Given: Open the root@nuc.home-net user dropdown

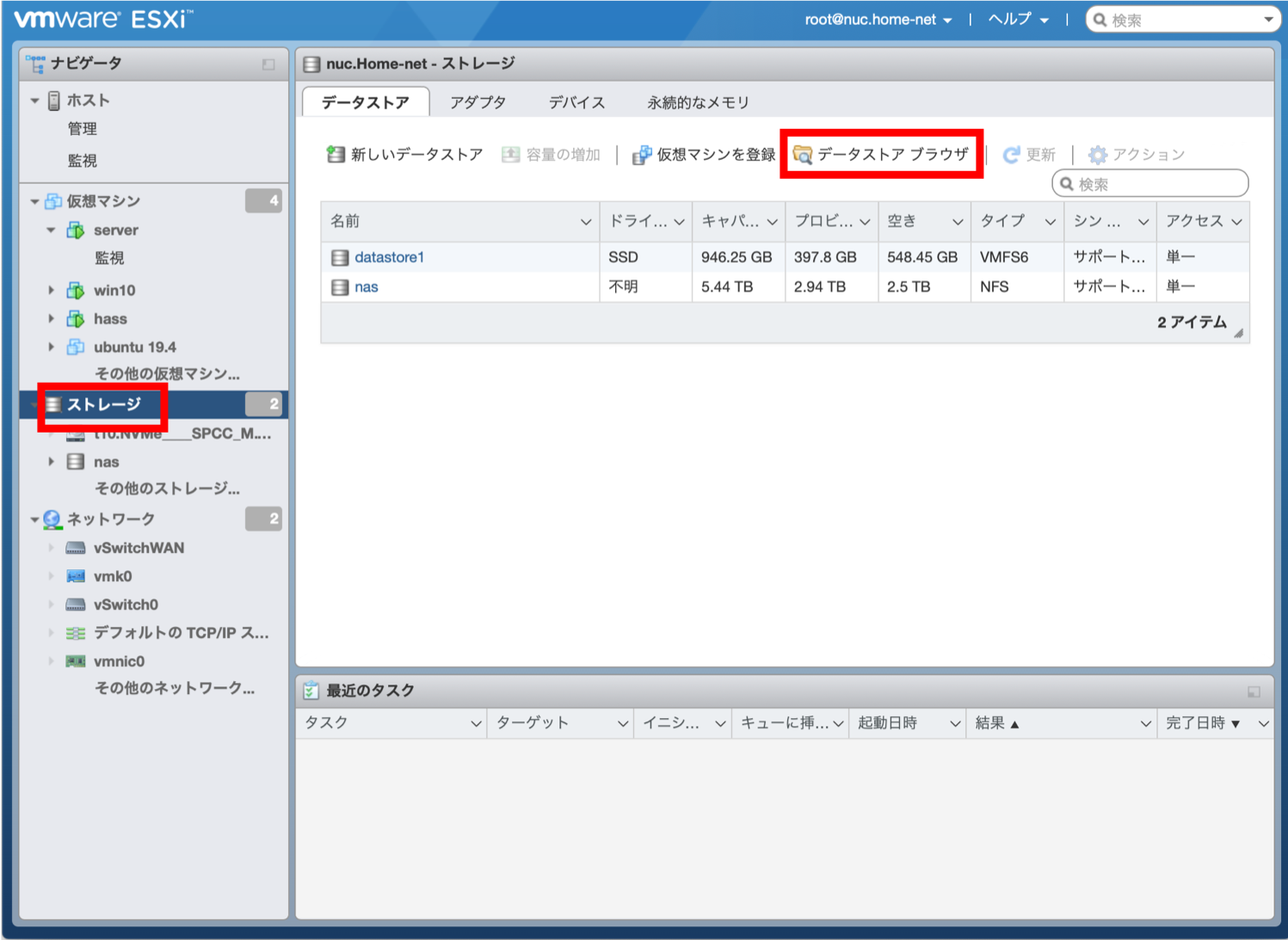Looking at the screenshot, I should [878, 20].
